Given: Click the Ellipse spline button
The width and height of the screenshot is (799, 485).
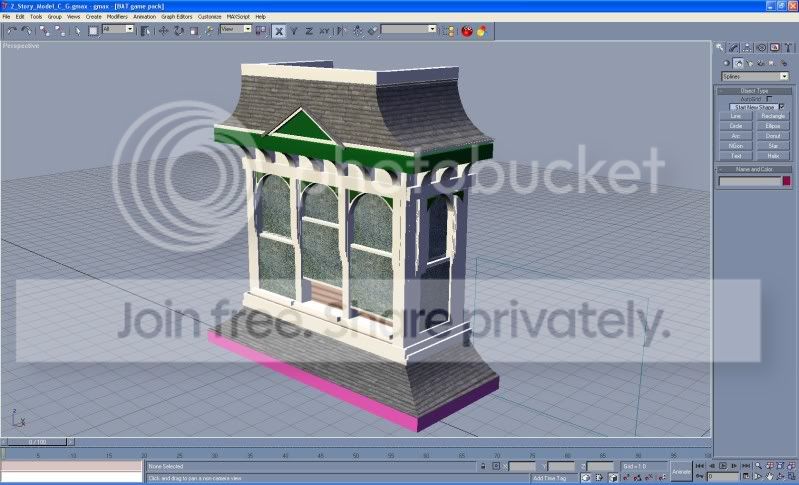Looking at the screenshot, I should (x=773, y=126).
